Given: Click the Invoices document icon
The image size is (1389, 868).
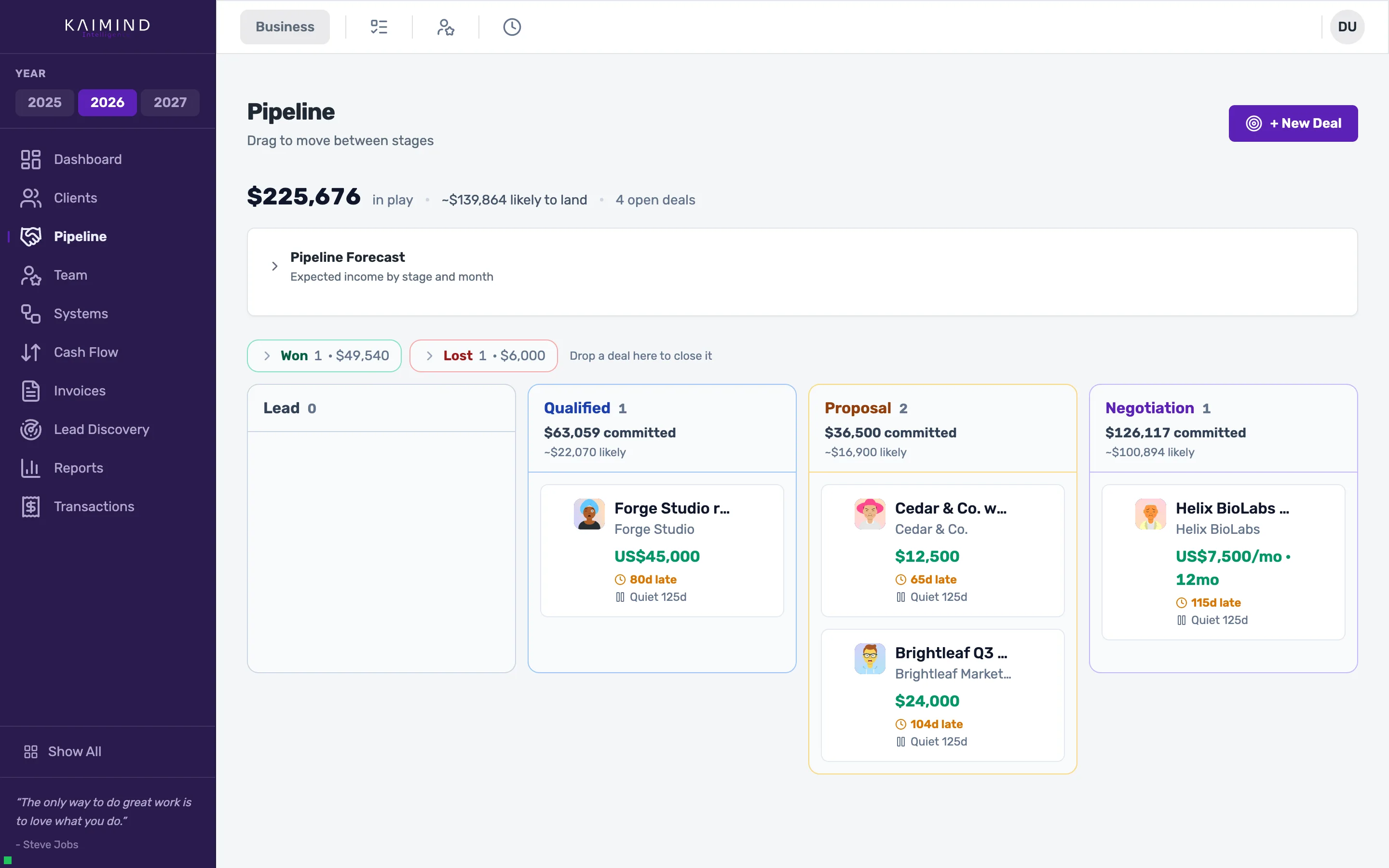Looking at the screenshot, I should click(30, 391).
